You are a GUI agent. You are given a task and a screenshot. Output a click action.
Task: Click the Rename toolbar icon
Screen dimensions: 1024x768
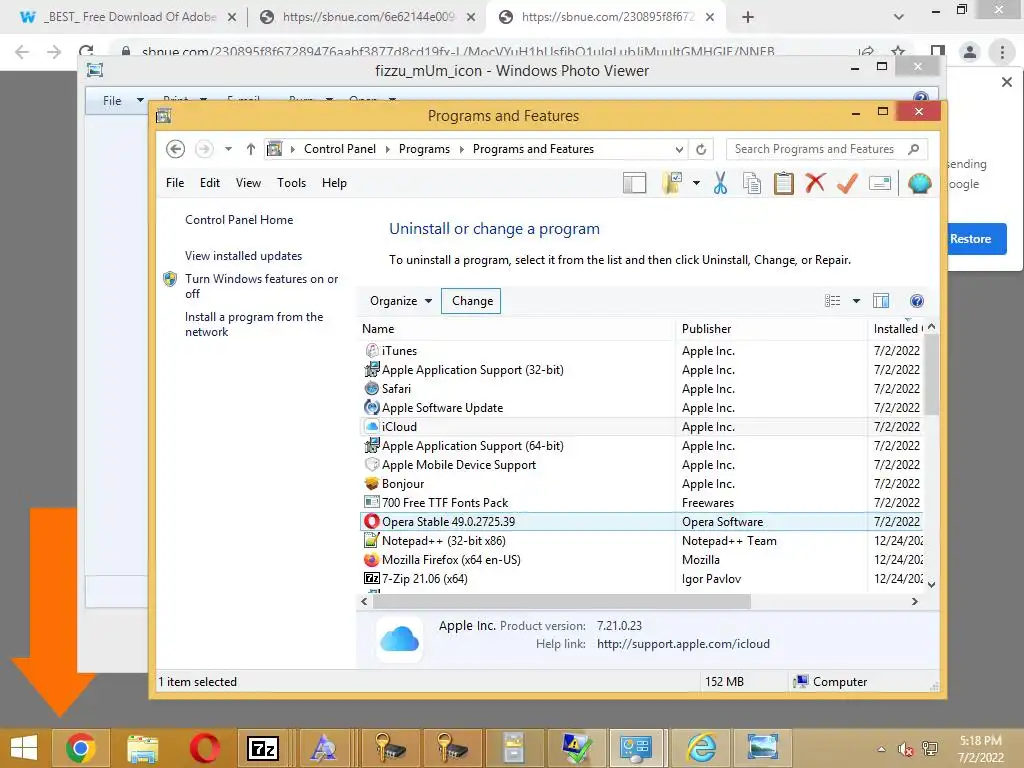point(880,184)
